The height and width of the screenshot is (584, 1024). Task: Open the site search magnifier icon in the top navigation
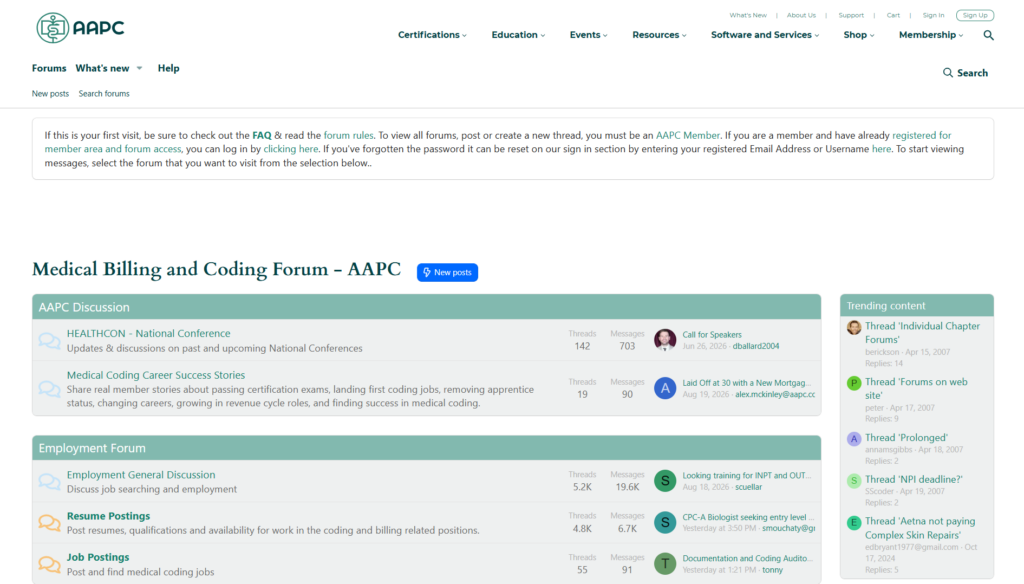click(x=988, y=35)
